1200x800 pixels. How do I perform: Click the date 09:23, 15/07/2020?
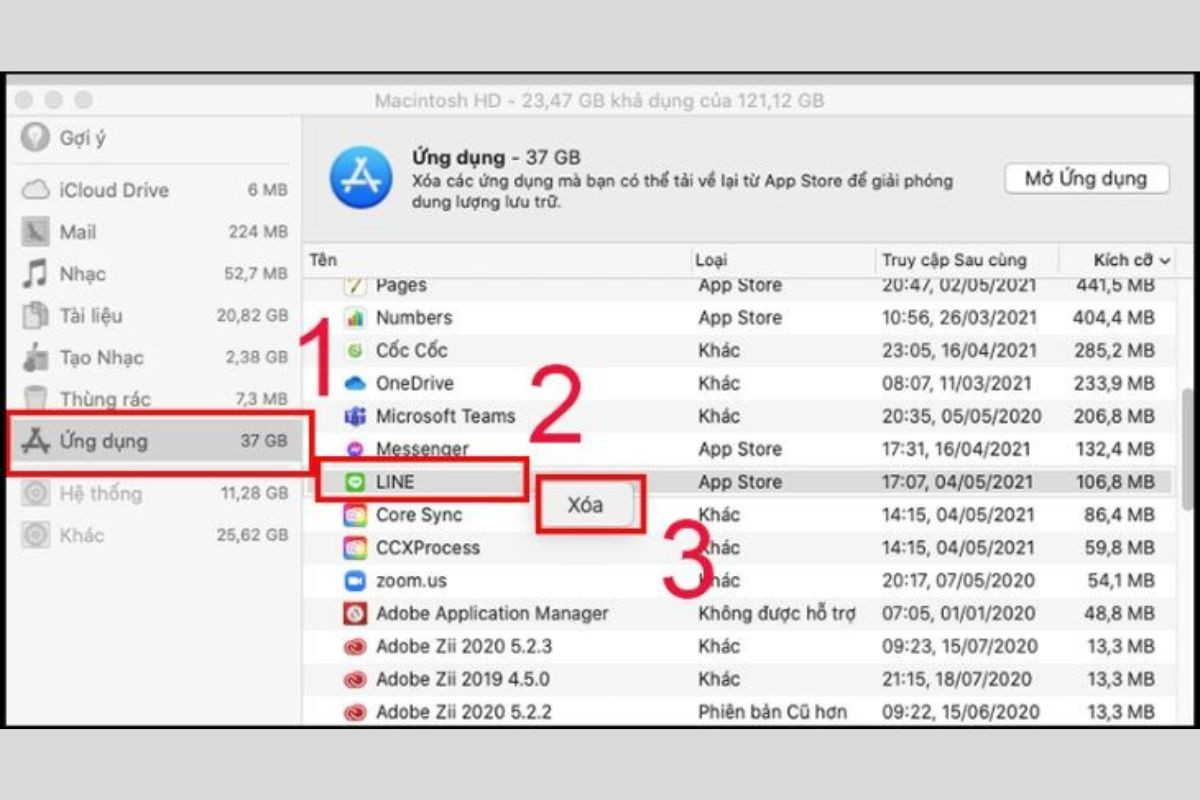(960, 646)
